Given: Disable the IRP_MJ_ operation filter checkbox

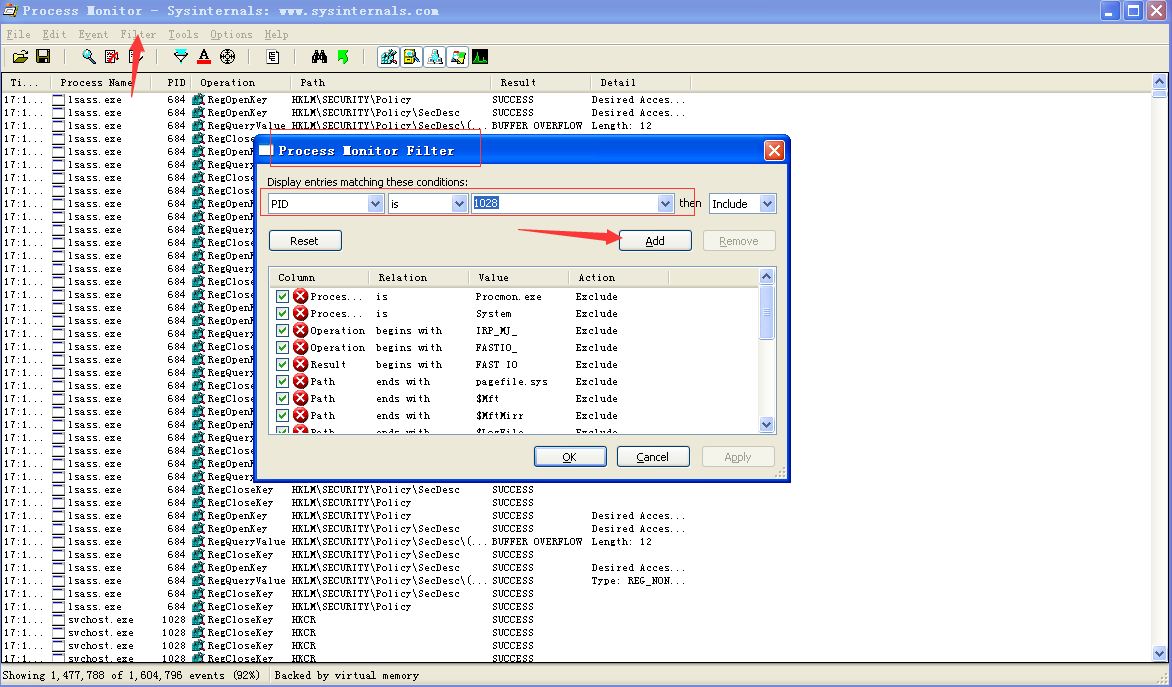Looking at the screenshot, I should point(283,330).
